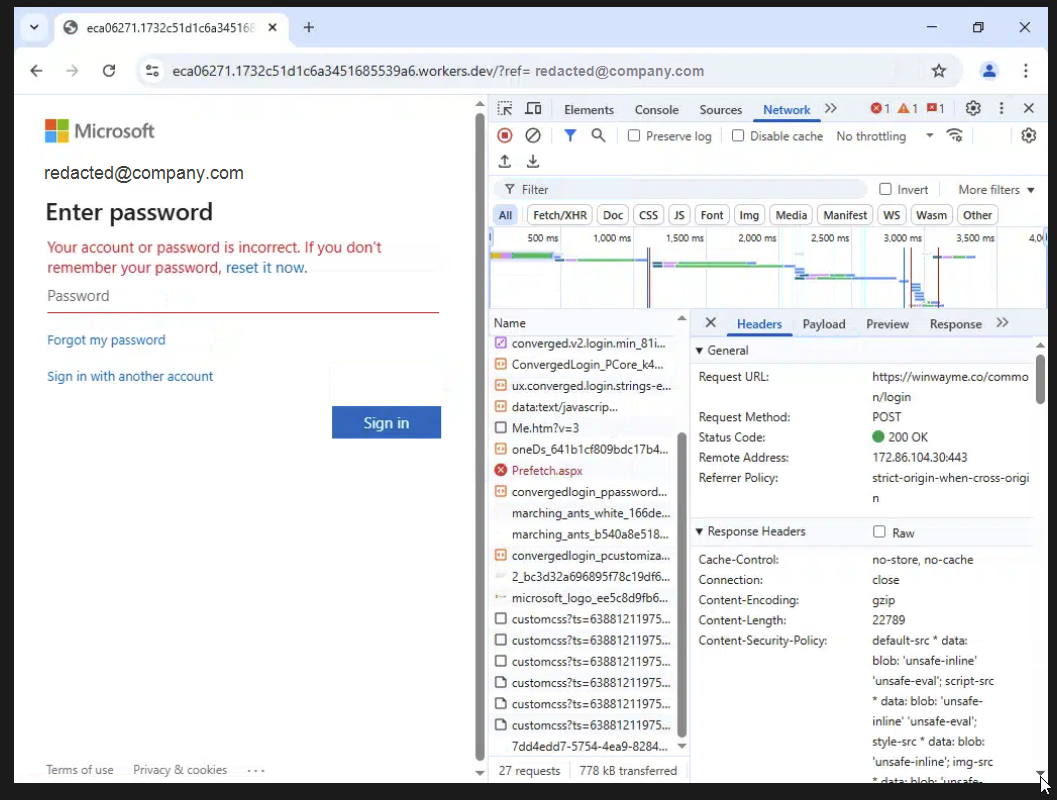
Task: Open the tab search dropdown
Action: click(34, 28)
